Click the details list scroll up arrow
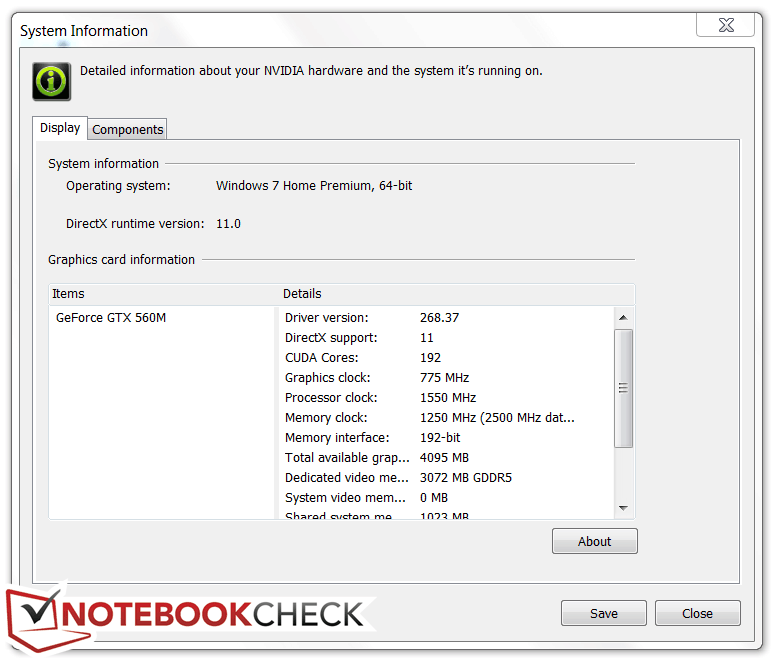 pyautogui.click(x=623, y=317)
